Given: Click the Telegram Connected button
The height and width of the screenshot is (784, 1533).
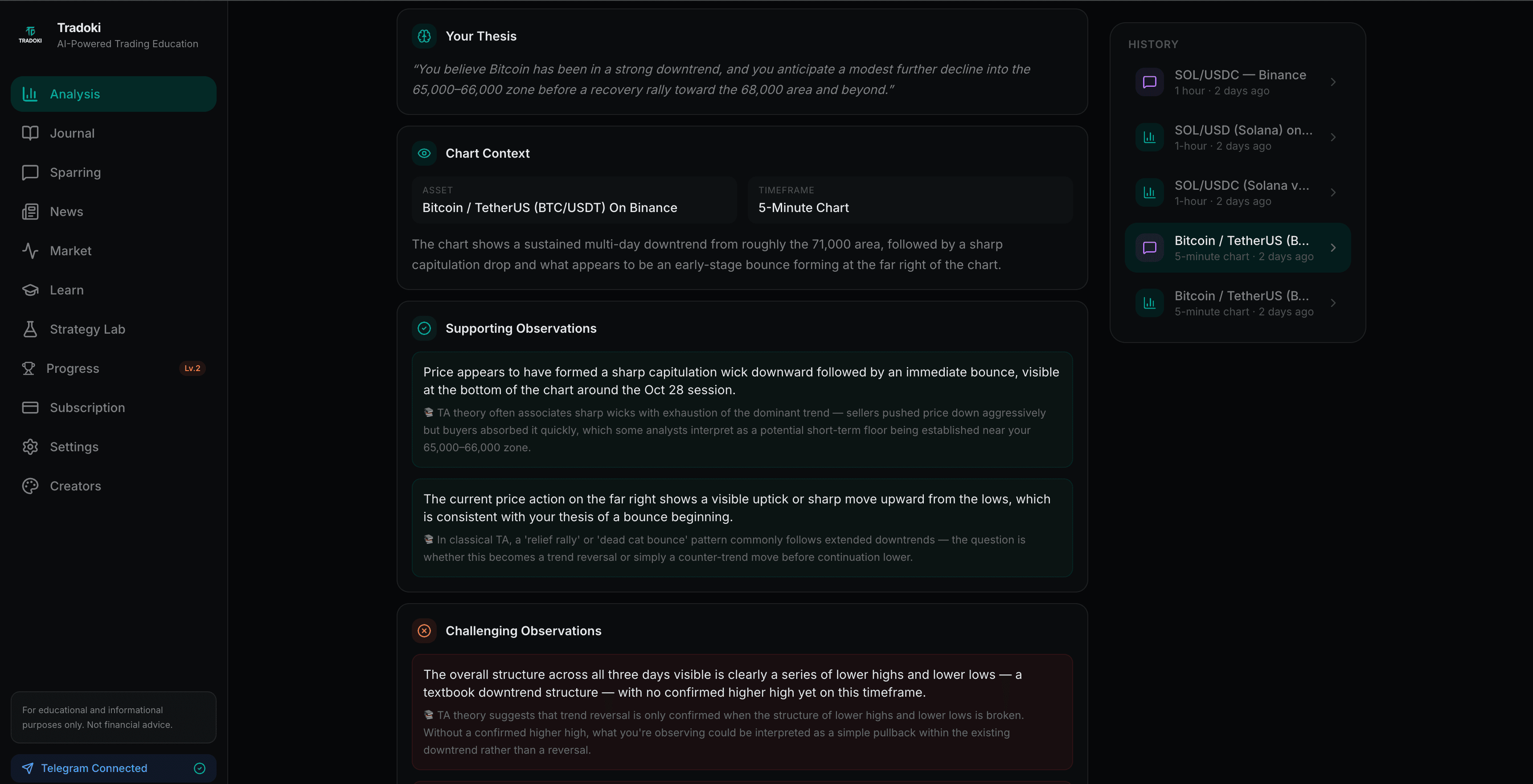Looking at the screenshot, I should tap(113, 768).
